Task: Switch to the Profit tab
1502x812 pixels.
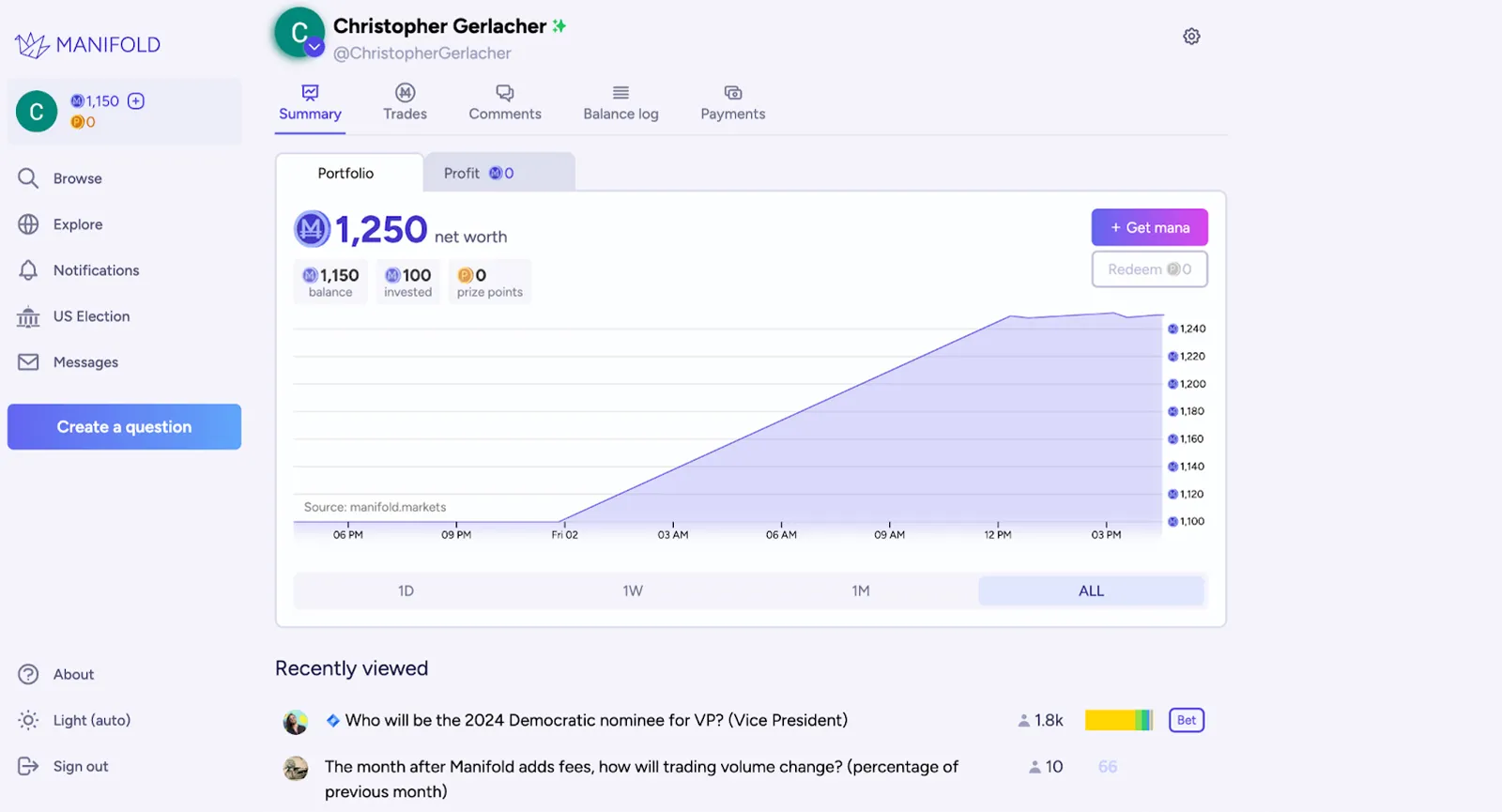Action: coord(498,173)
